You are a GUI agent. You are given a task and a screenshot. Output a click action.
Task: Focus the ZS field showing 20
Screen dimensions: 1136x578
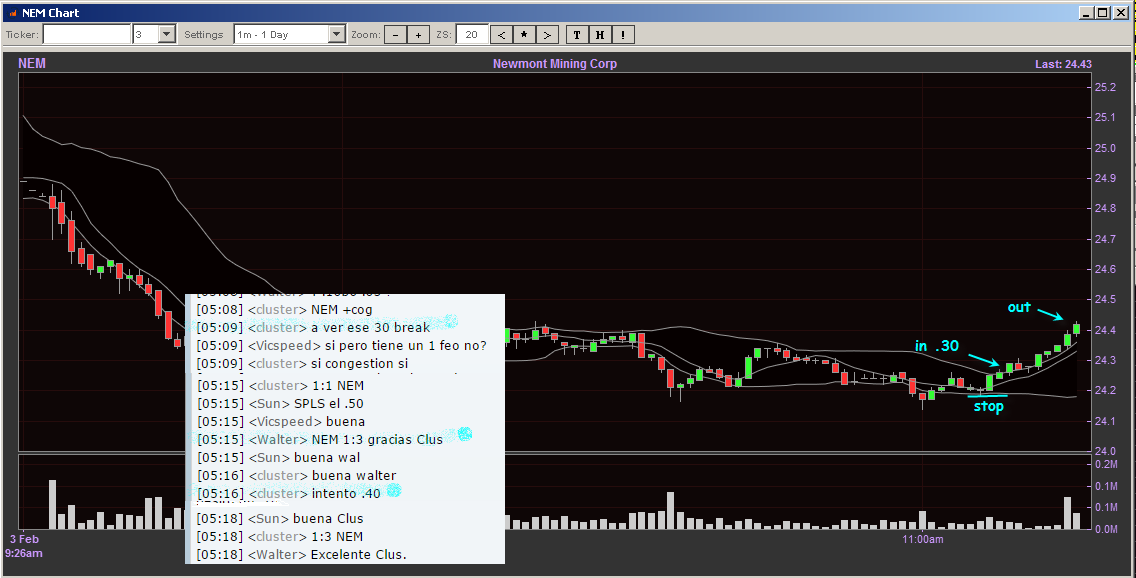tap(472, 34)
